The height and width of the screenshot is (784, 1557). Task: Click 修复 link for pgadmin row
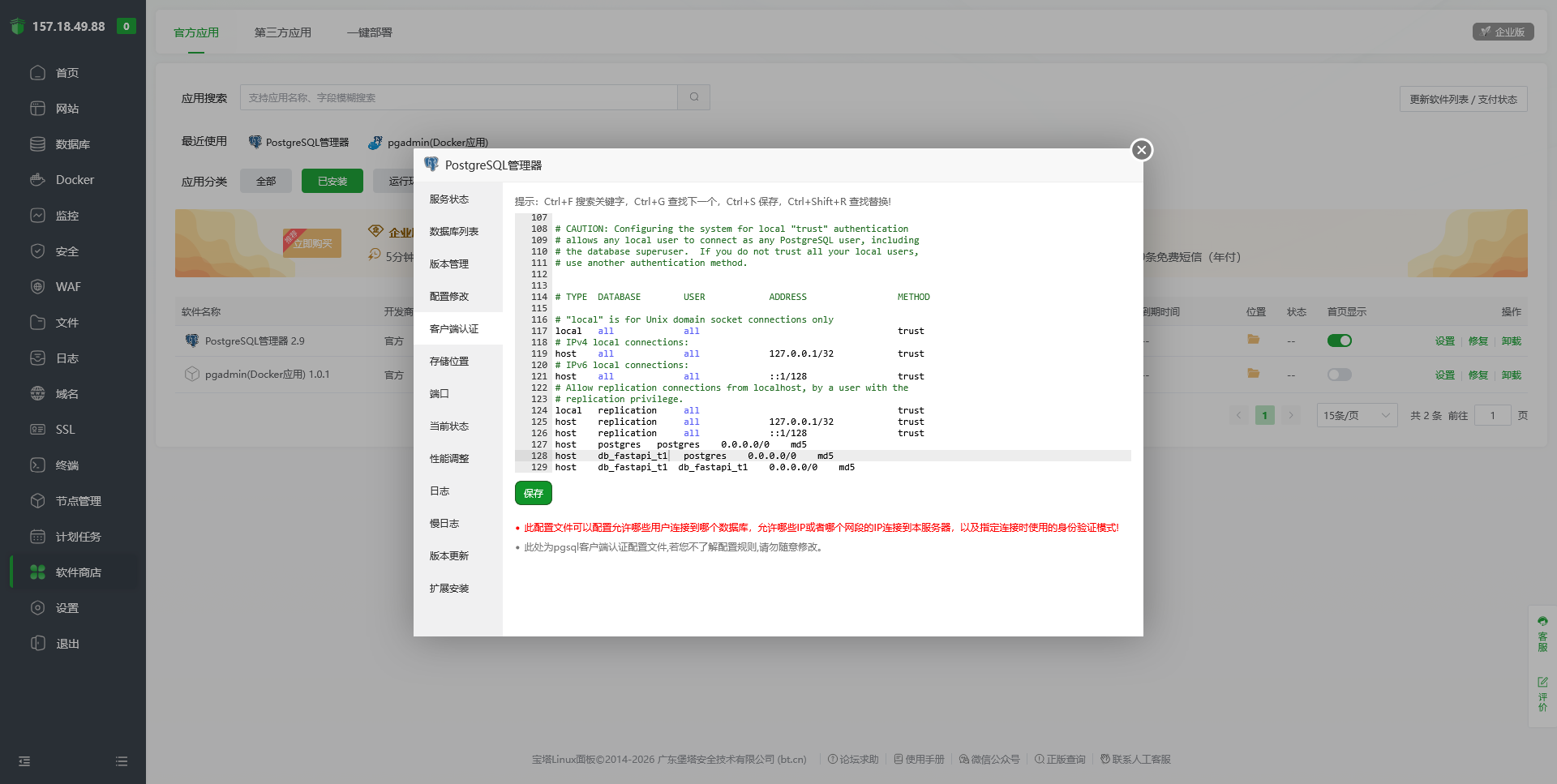1478,375
